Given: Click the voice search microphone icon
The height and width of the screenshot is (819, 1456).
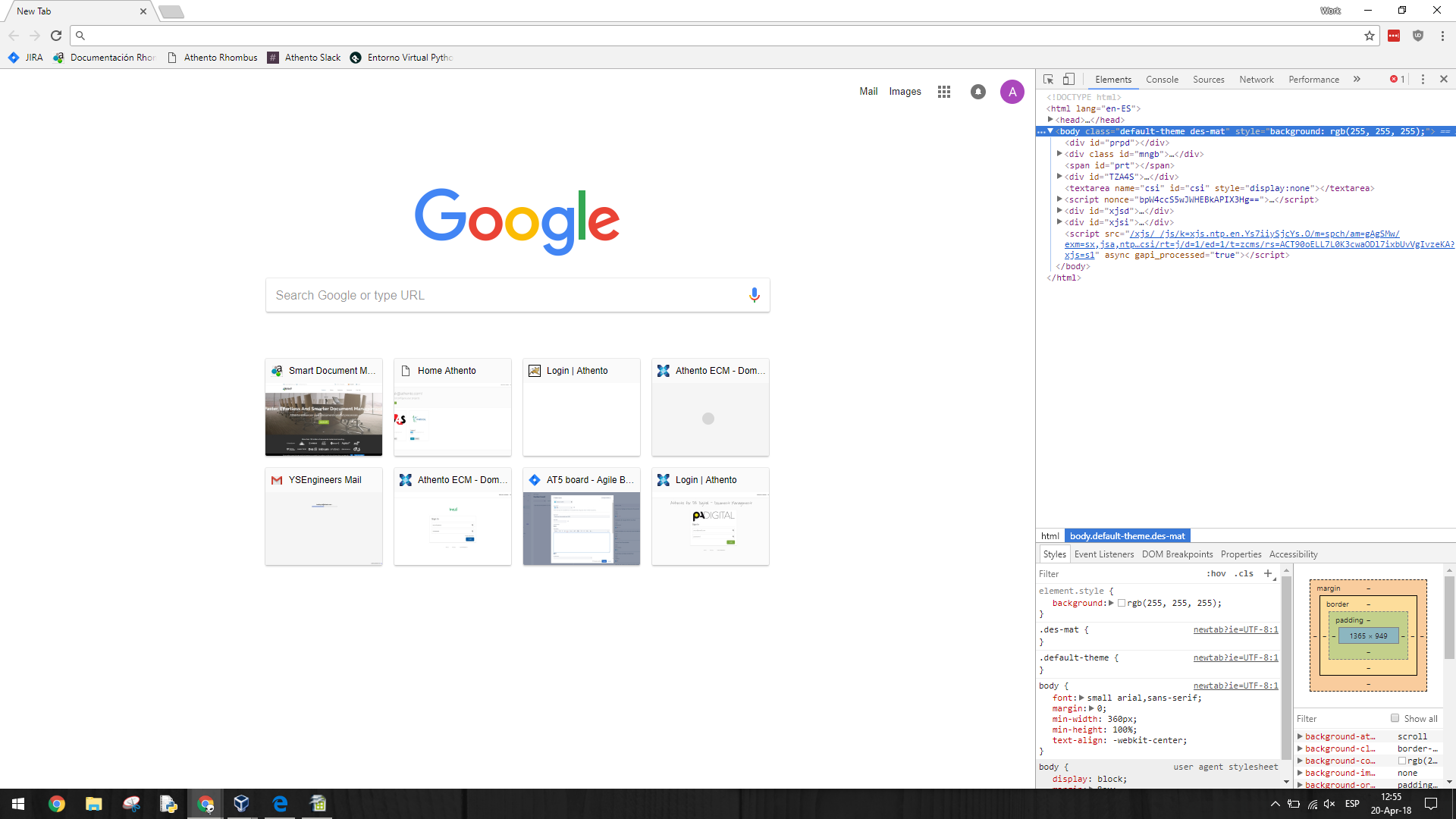Looking at the screenshot, I should coord(754,295).
